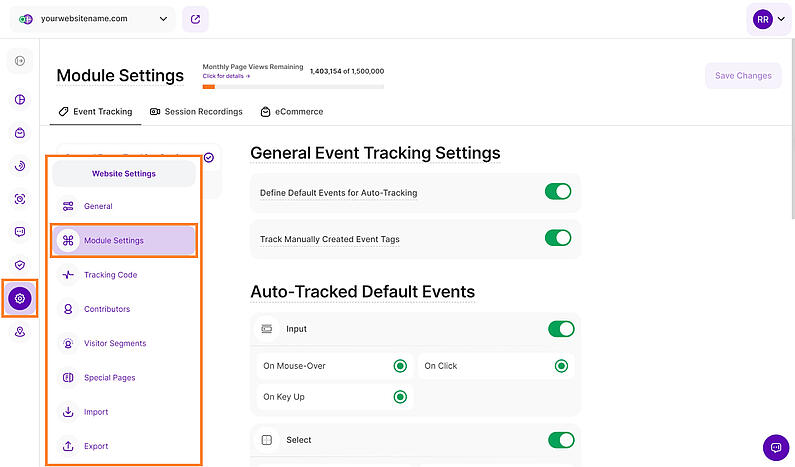Viewport: 795px width, 467px height.
Task: Expand the sidebar with arrow icon
Action: [x=20, y=61]
